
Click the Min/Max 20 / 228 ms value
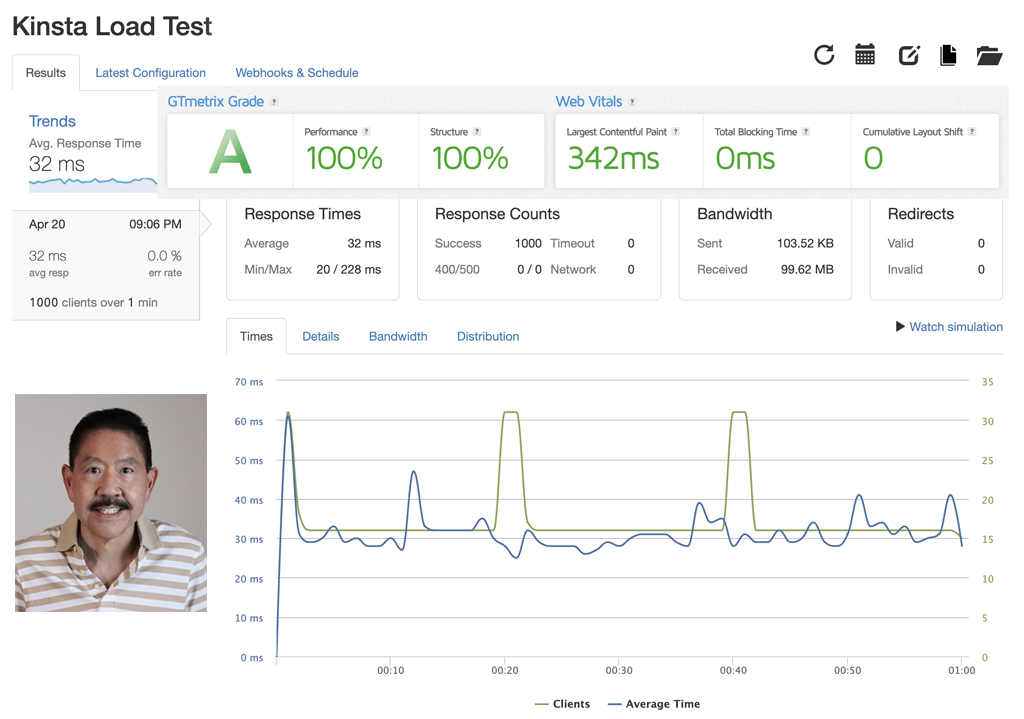click(349, 269)
